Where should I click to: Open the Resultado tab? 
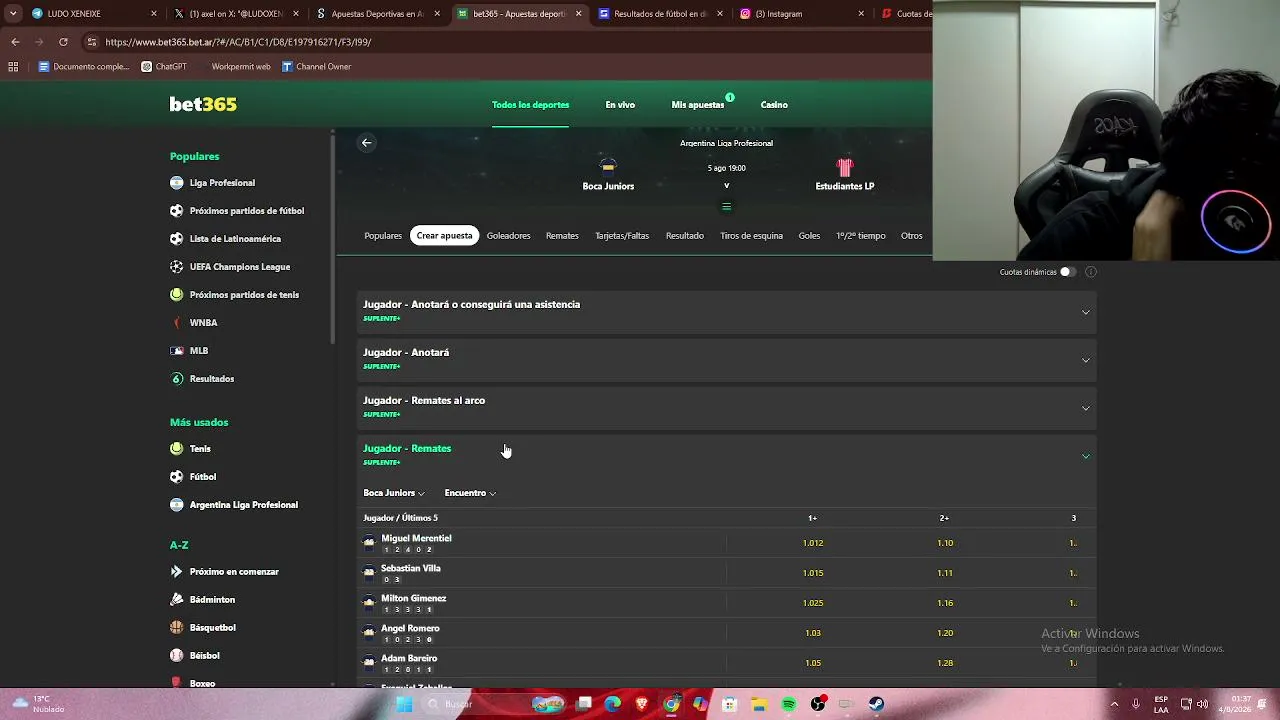tap(685, 236)
